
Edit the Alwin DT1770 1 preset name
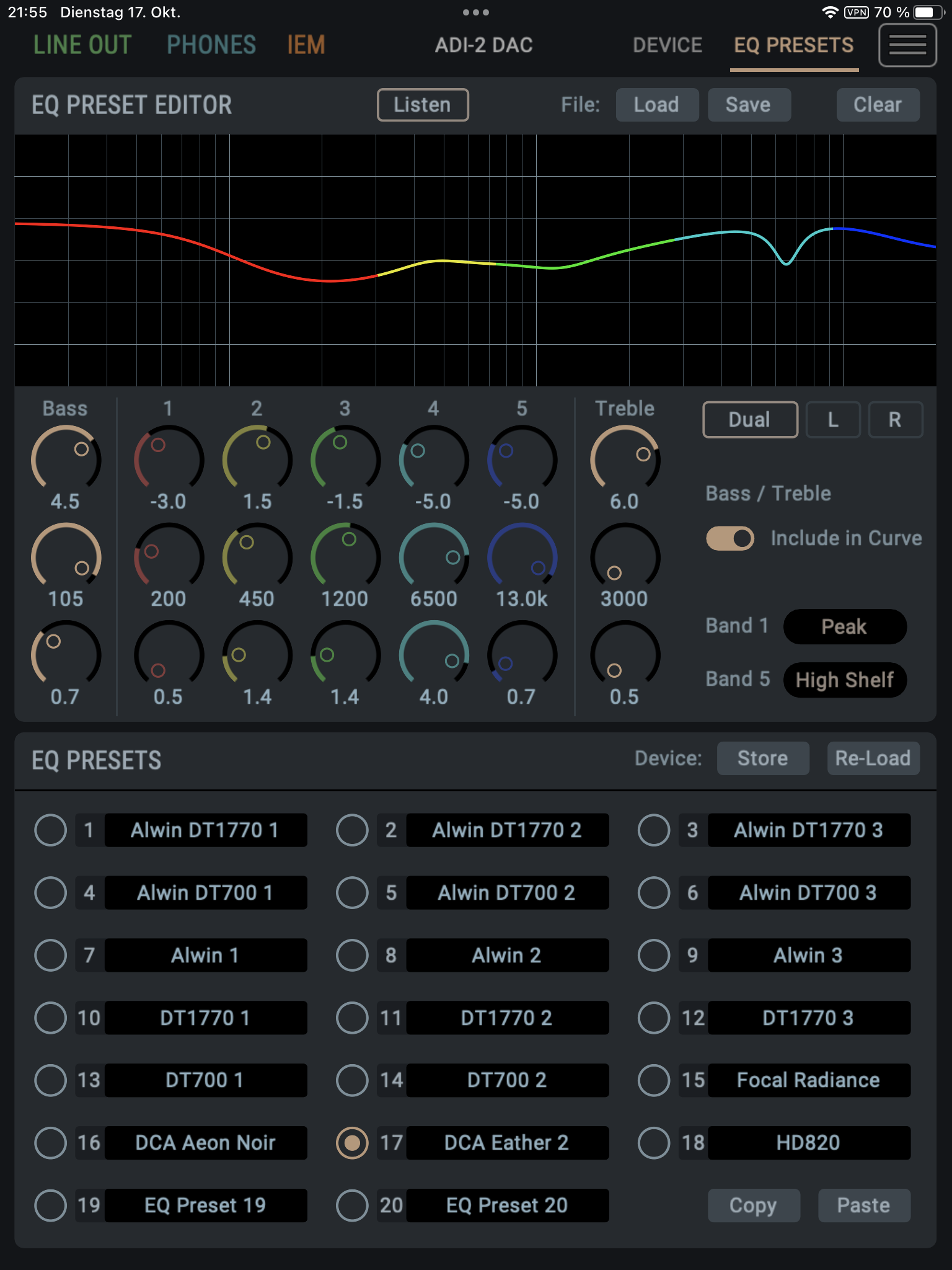206,830
